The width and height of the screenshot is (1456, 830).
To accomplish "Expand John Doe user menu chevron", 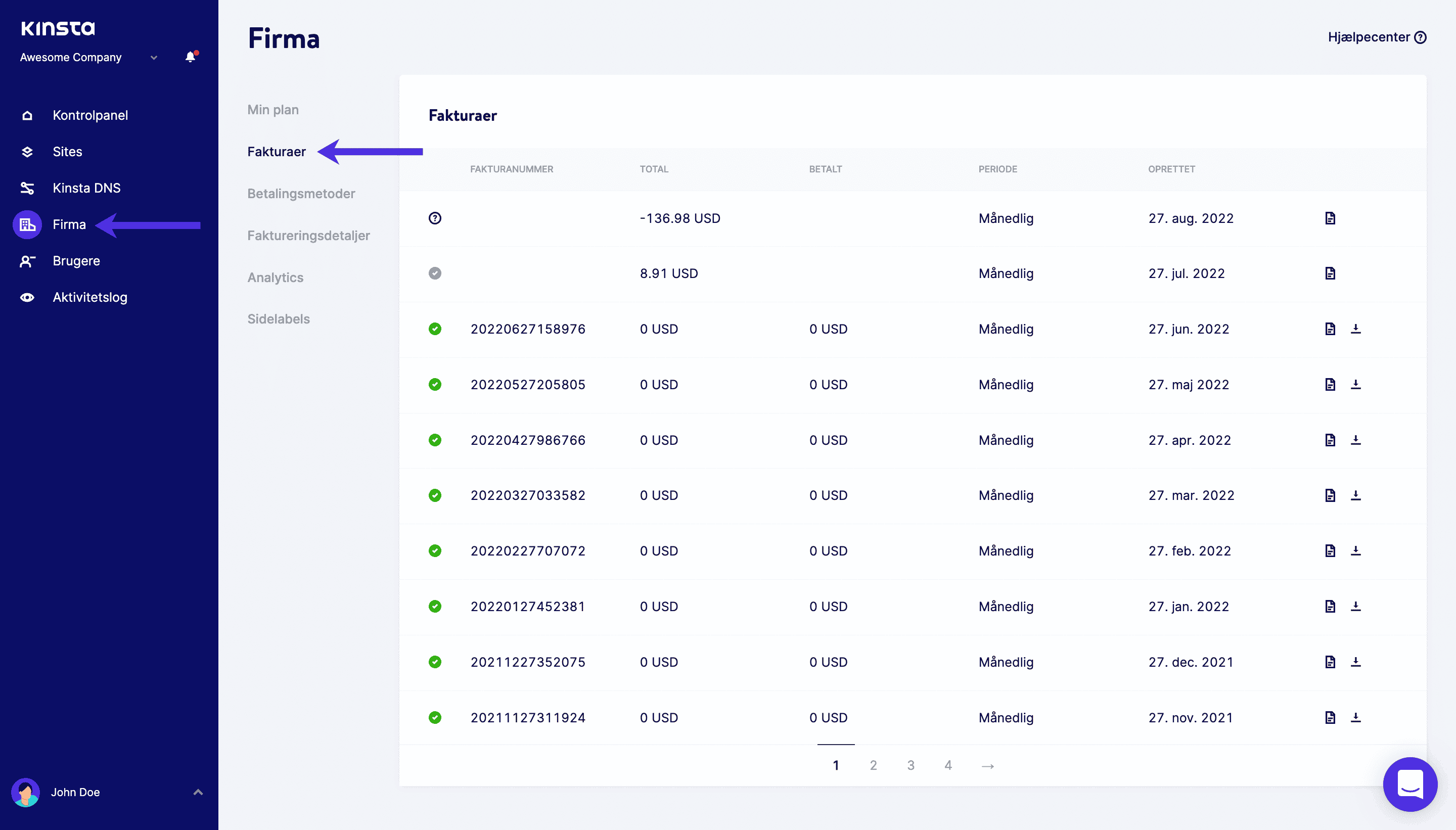I will 198,793.
